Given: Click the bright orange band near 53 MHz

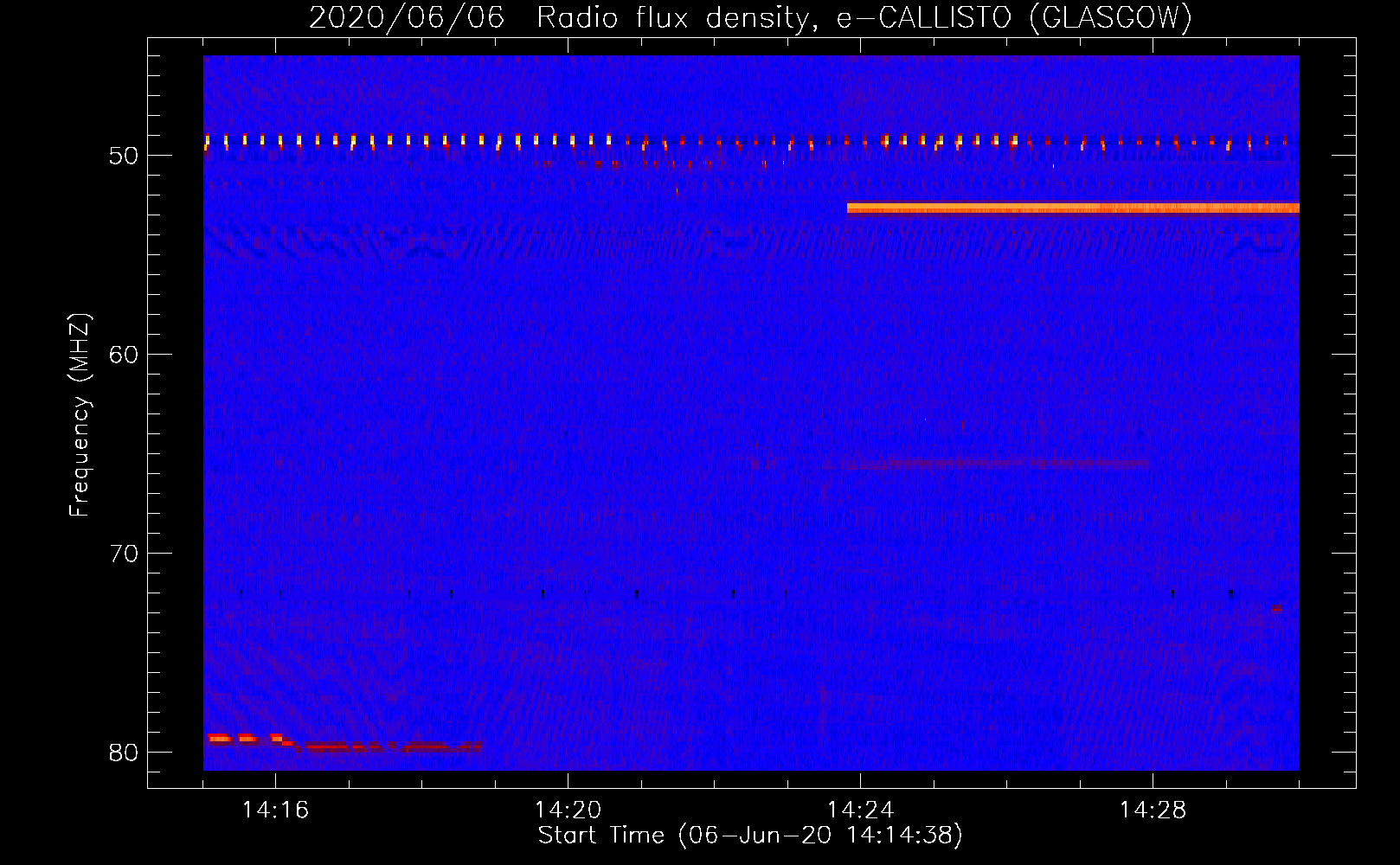Looking at the screenshot, I should [1073, 208].
